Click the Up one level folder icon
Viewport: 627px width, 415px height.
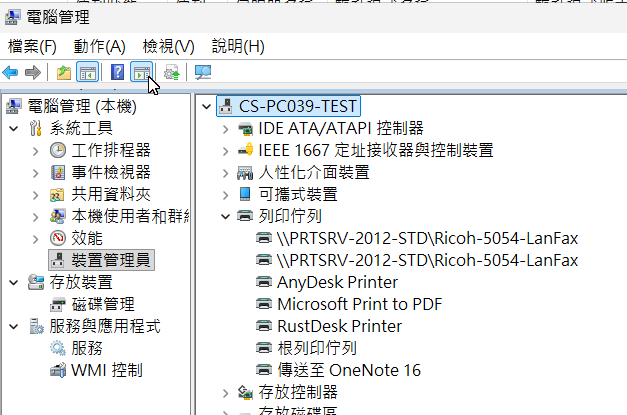tap(63, 72)
